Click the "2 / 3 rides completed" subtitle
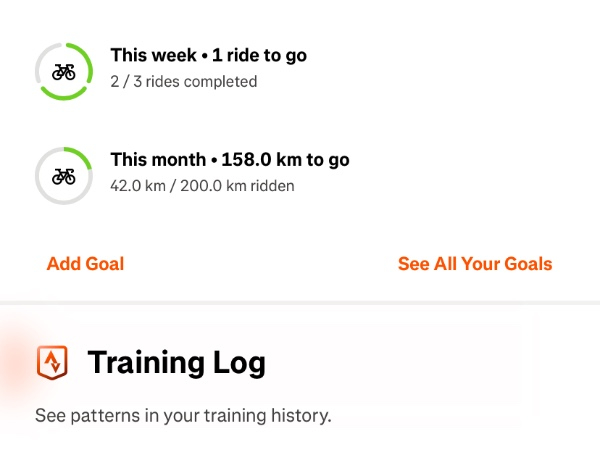 pos(184,82)
